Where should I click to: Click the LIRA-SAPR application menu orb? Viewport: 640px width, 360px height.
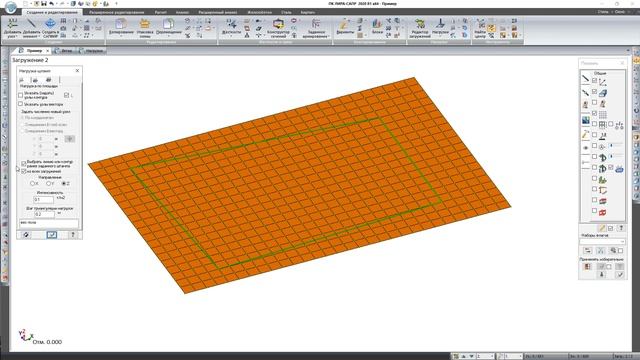point(10,7)
